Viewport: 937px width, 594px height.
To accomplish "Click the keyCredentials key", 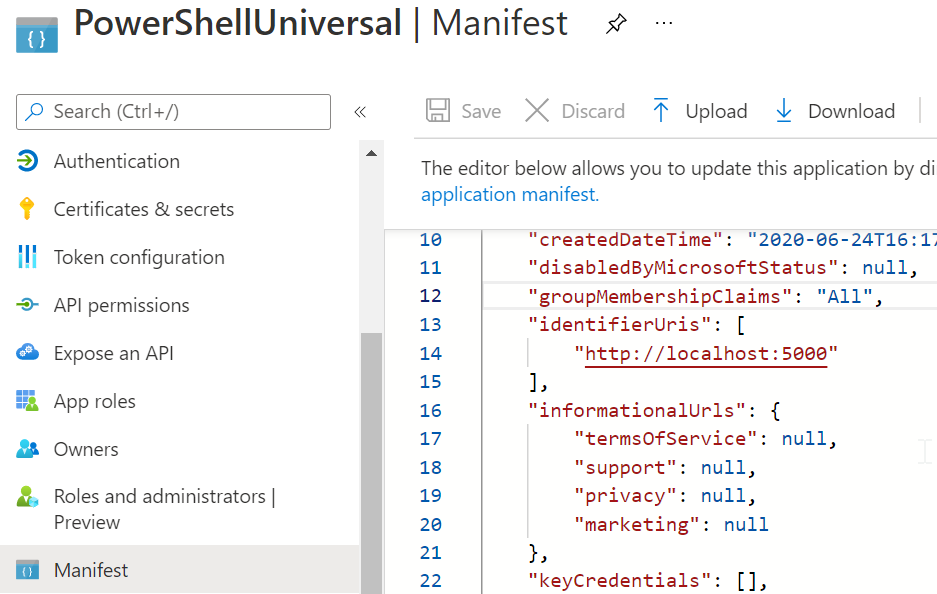I will click(619, 581).
